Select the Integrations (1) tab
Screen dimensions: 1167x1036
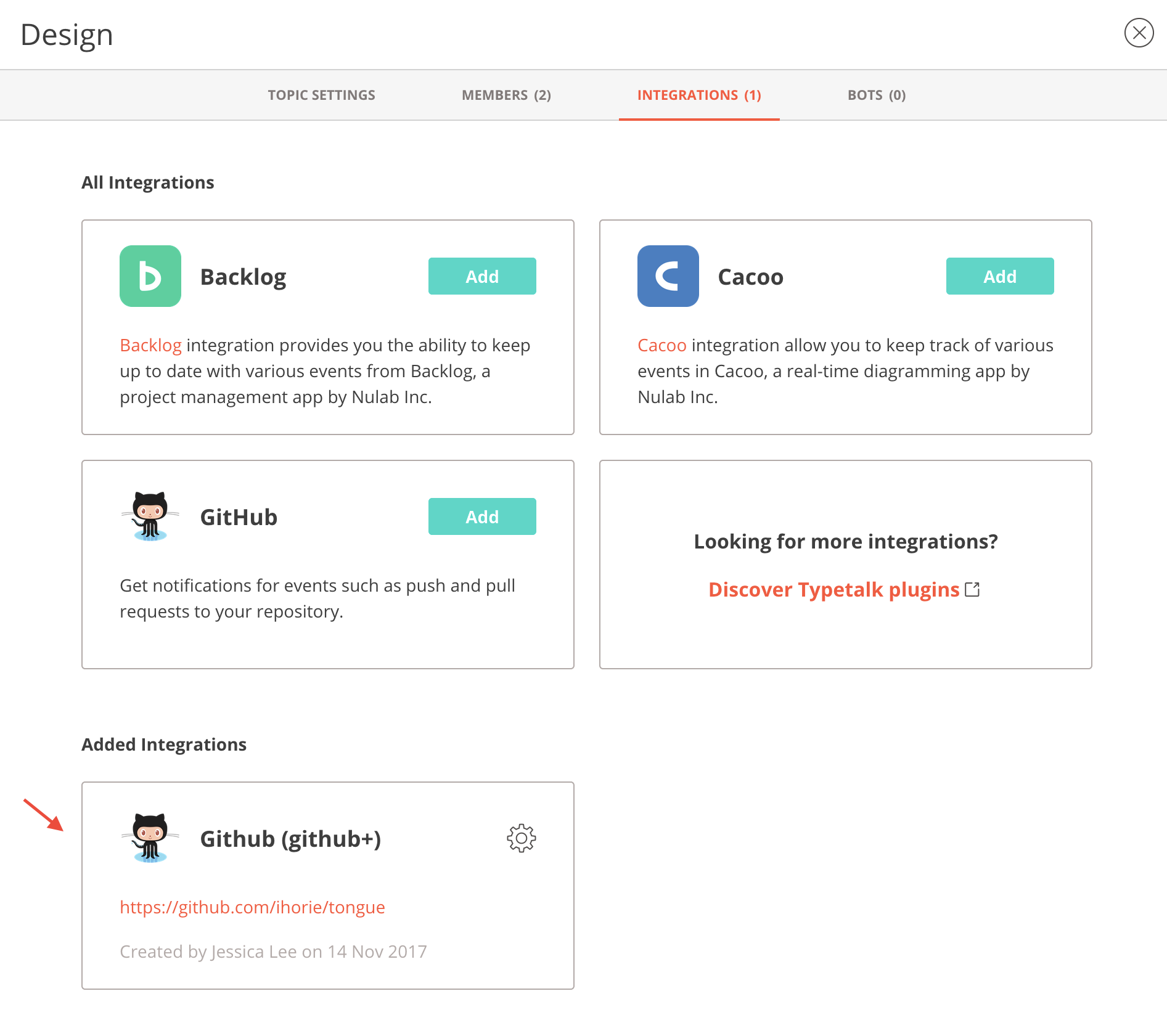coord(699,95)
